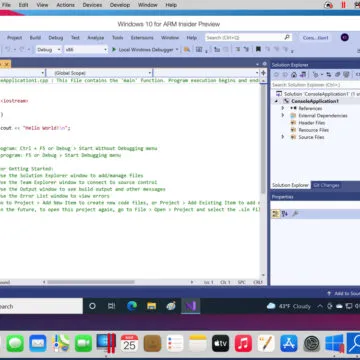Open Reminders from the Dock
This screenshot has width=360, height=360.
tap(175, 343)
